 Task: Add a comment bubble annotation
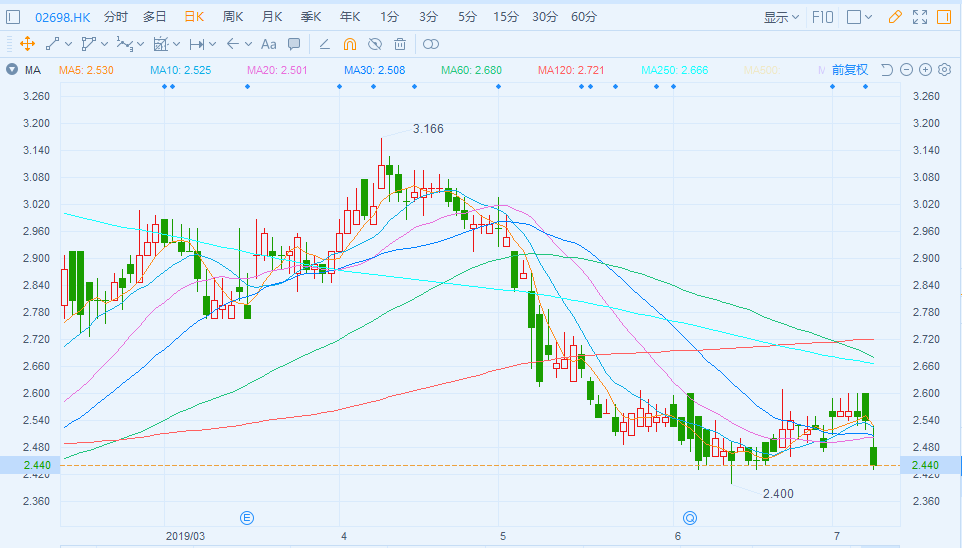point(294,44)
